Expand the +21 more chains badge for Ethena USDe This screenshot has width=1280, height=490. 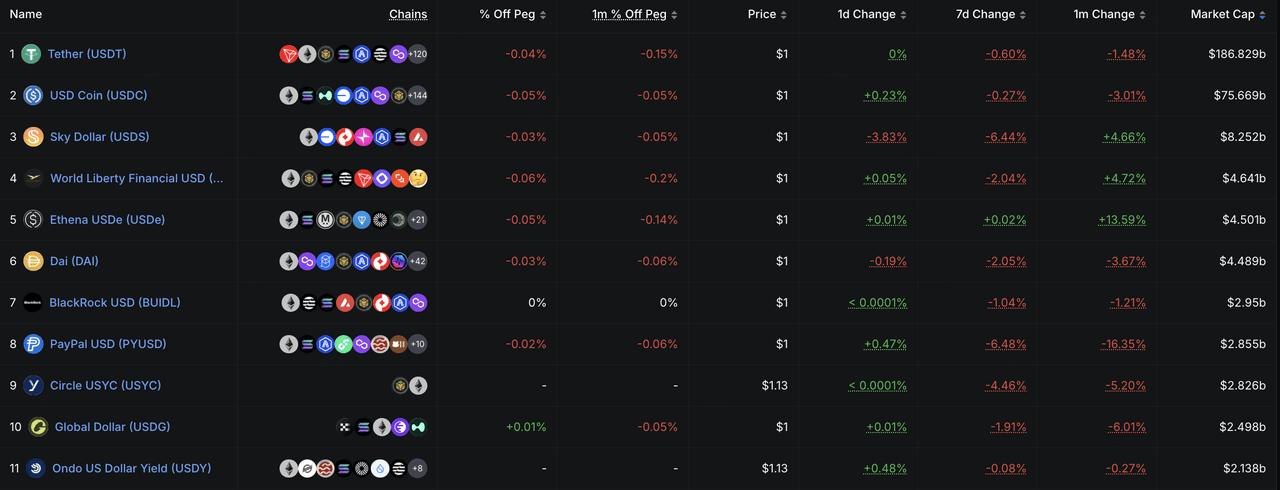(x=418, y=220)
